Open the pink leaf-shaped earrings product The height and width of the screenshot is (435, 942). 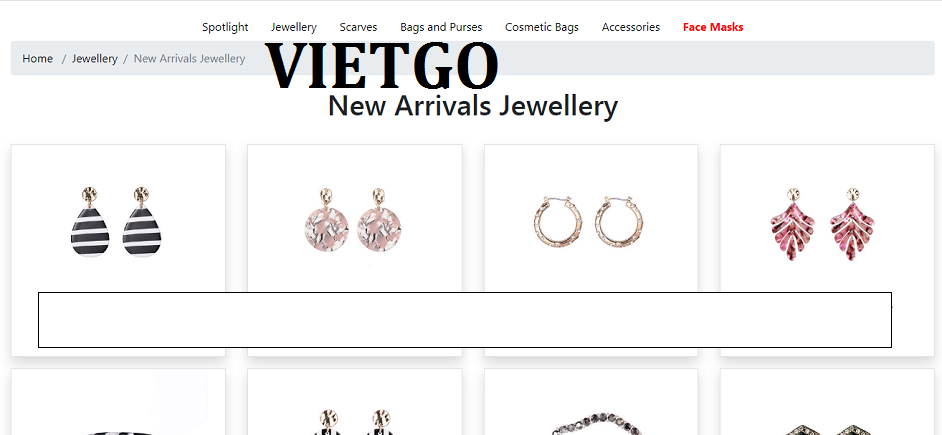(822, 224)
